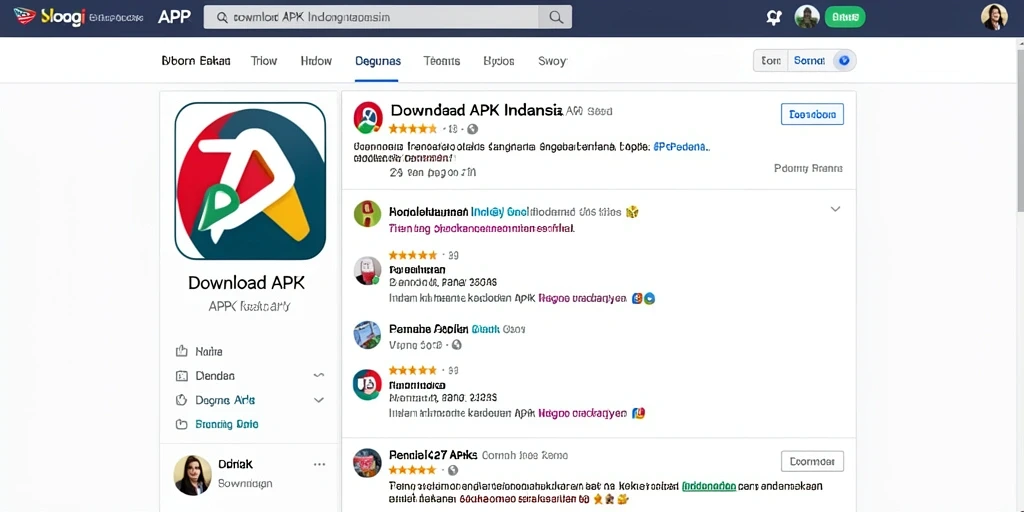Click the reaction icon after second review text
Viewport: 1024px width, 512px height.
click(639, 413)
